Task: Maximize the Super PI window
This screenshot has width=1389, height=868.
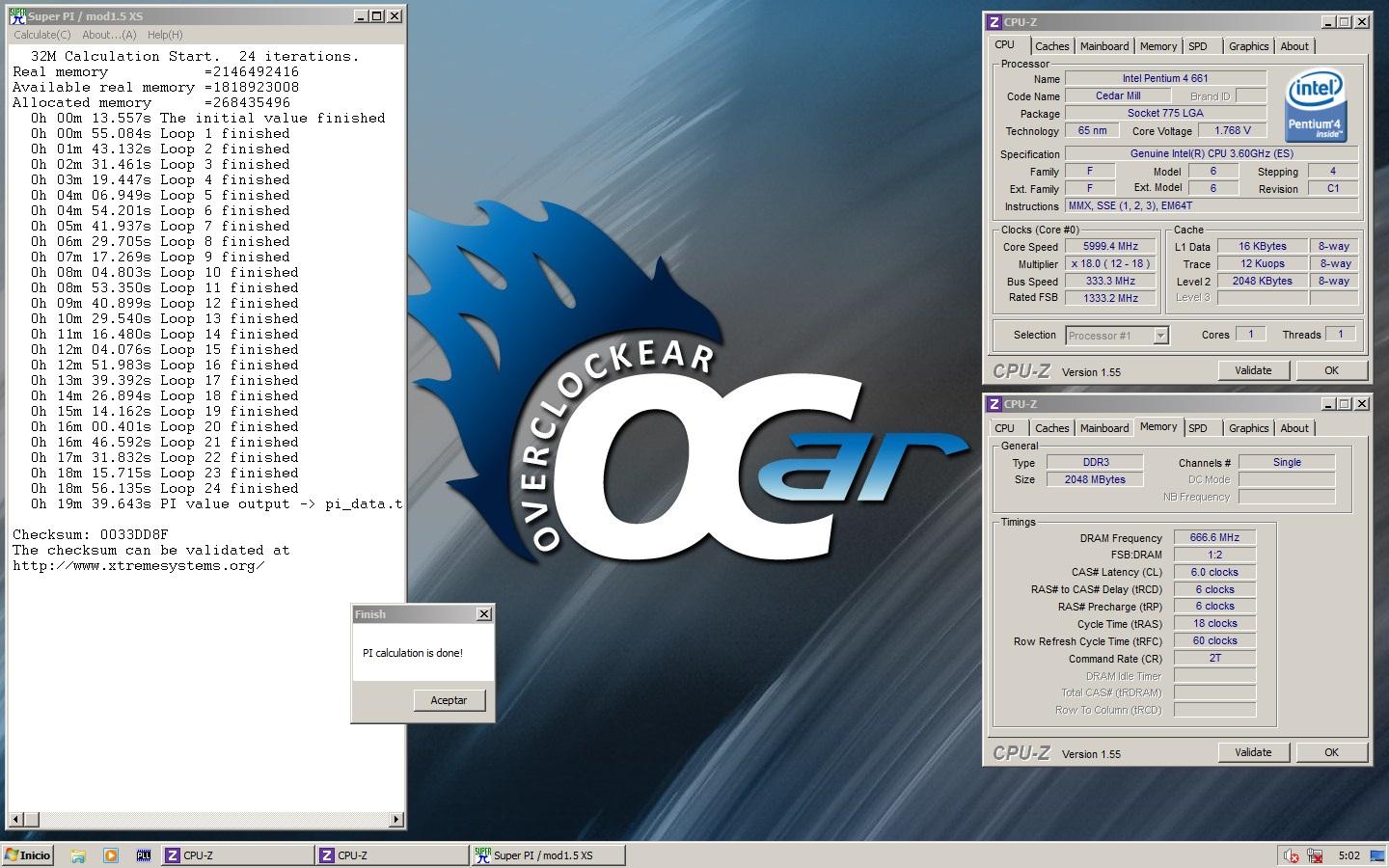Action: [x=377, y=16]
